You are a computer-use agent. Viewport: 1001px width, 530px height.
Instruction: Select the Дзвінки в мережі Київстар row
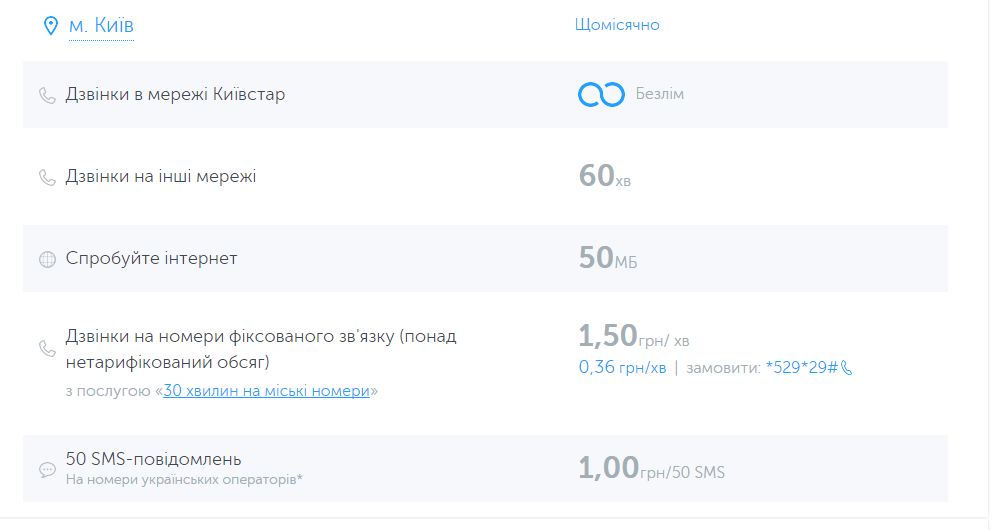click(485, 95)
